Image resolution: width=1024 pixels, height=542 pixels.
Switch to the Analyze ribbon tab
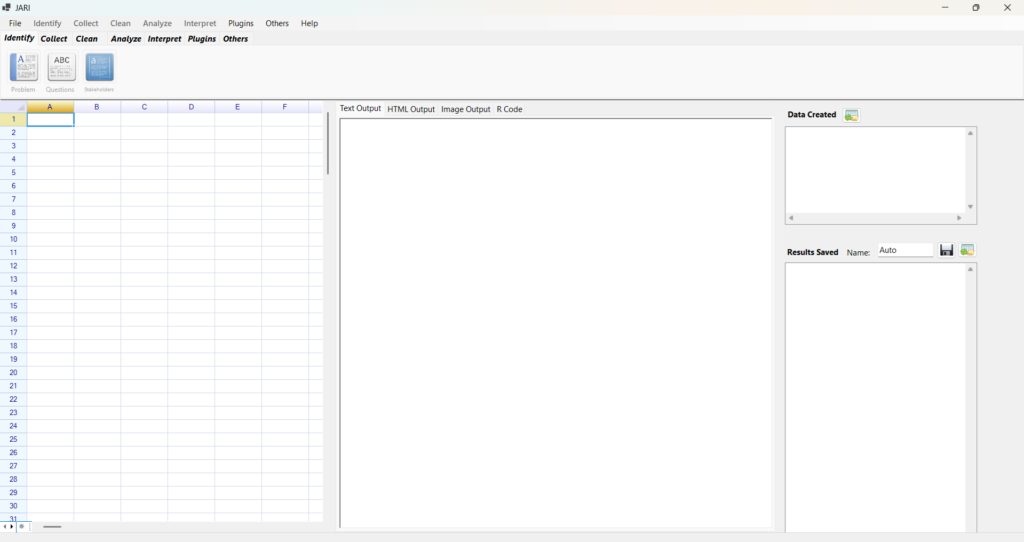coord(126,39)
